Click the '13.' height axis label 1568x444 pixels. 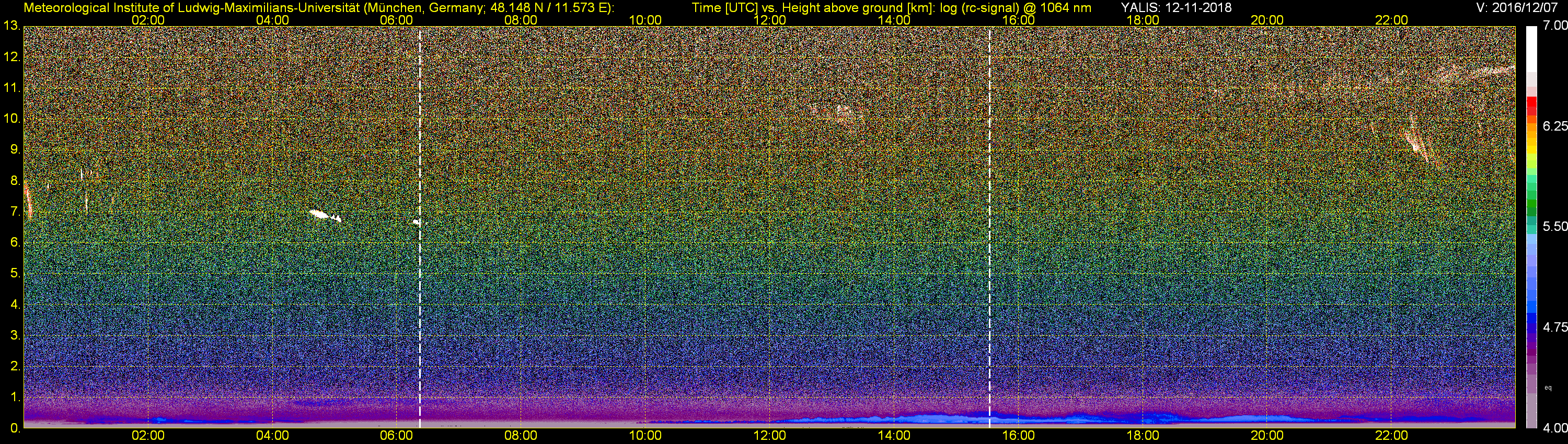[11, 26]
